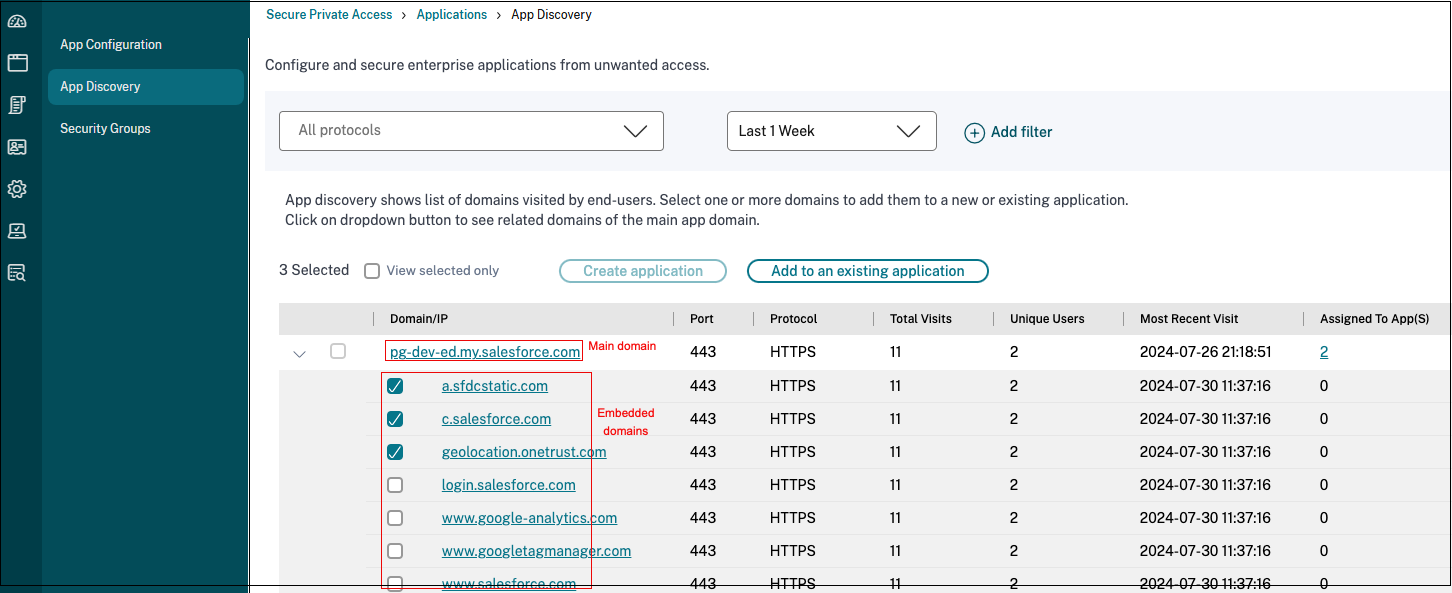Open the dashboard gauge icon in sidebar
Viewport: 1452px width, 593px height.
point(17,22)
